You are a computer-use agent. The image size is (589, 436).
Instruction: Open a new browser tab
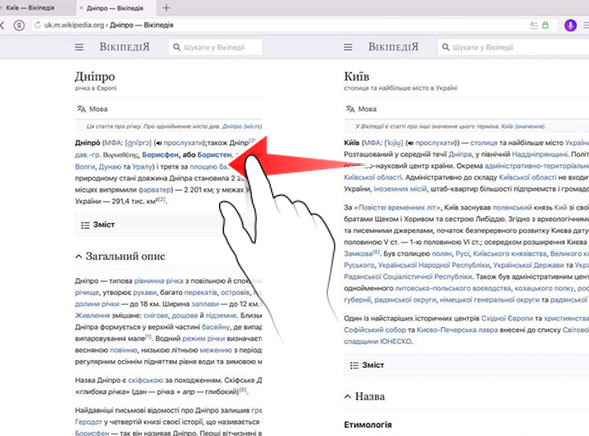(x=166, y=8)
